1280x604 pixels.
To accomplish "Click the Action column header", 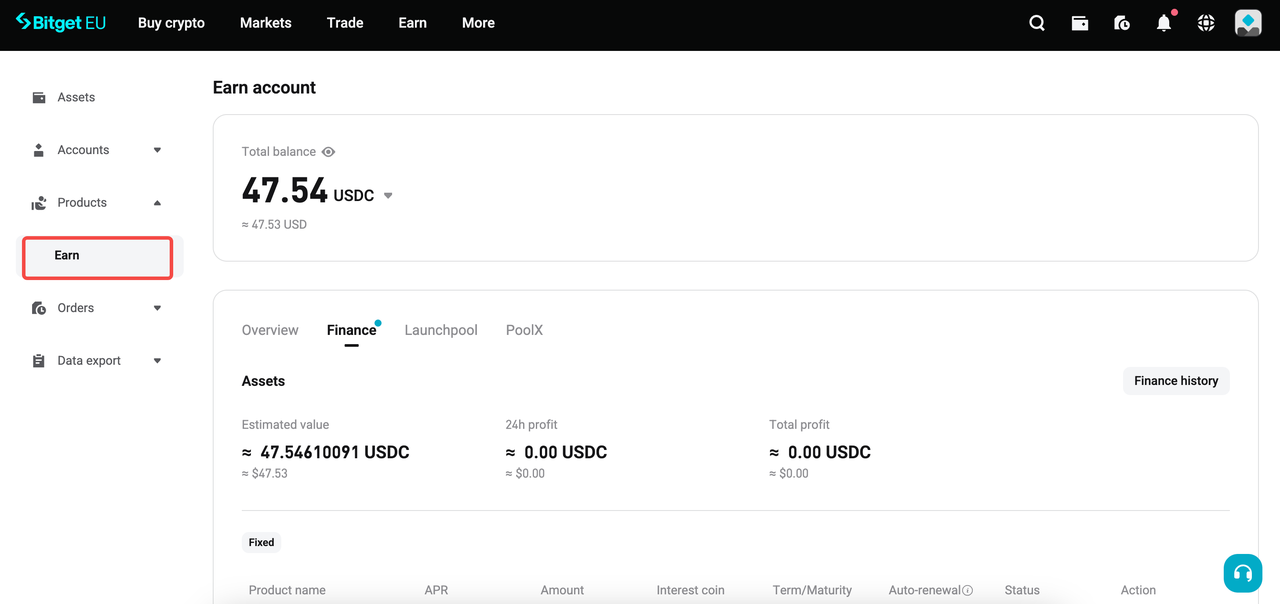I will (1138, 590).
